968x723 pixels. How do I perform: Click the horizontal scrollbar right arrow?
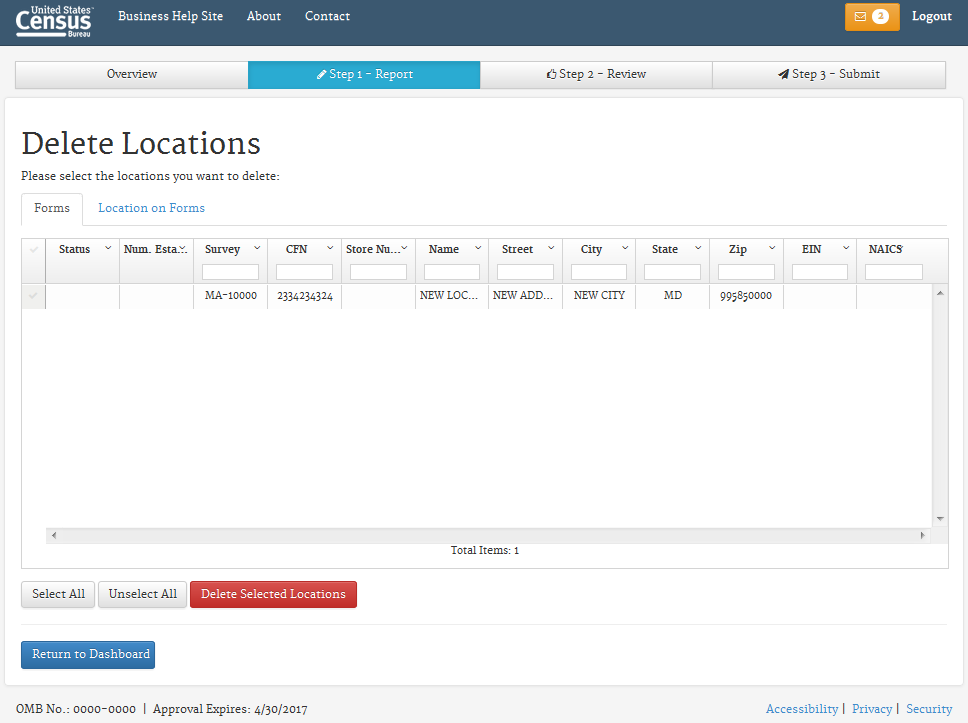[x=923, y=535]
